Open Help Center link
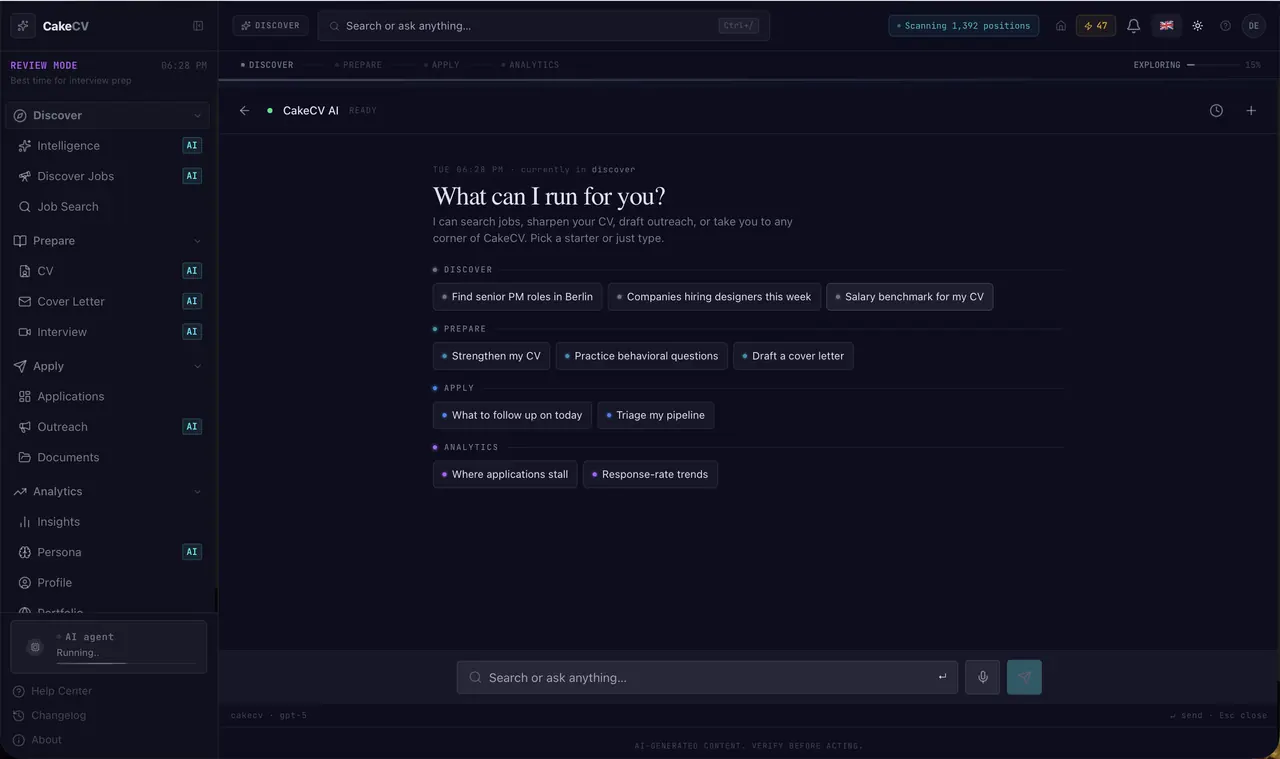 point(52,691)
